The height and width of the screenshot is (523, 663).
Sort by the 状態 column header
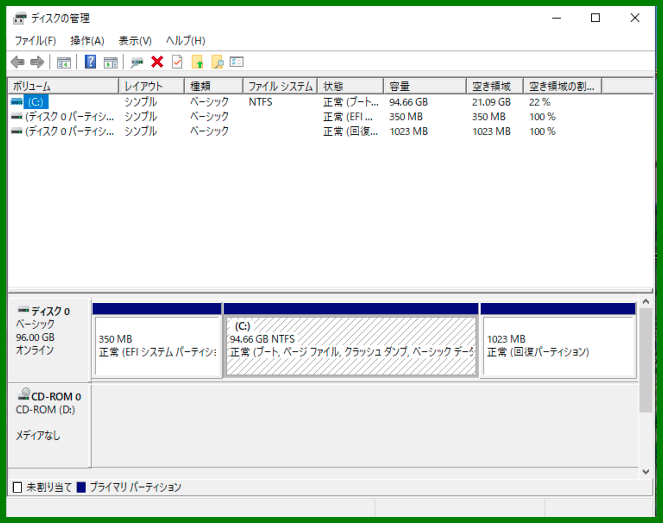(x=351, y=86)
